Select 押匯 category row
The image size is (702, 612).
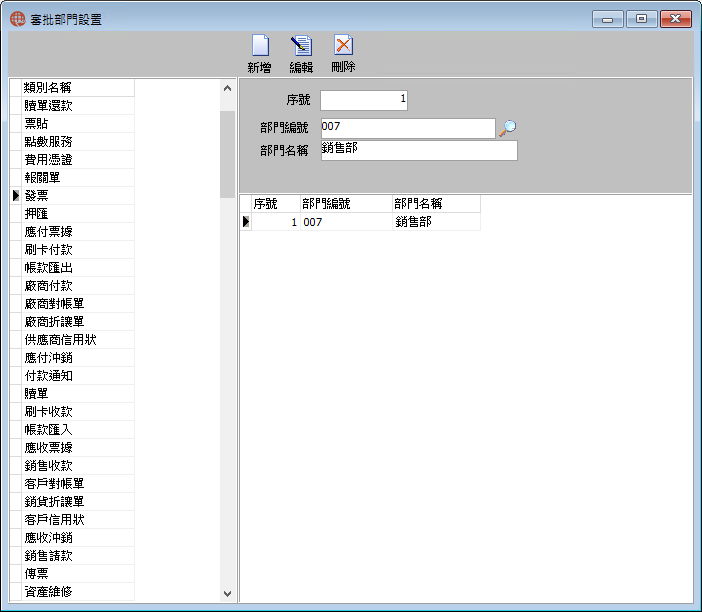[78, 214]
